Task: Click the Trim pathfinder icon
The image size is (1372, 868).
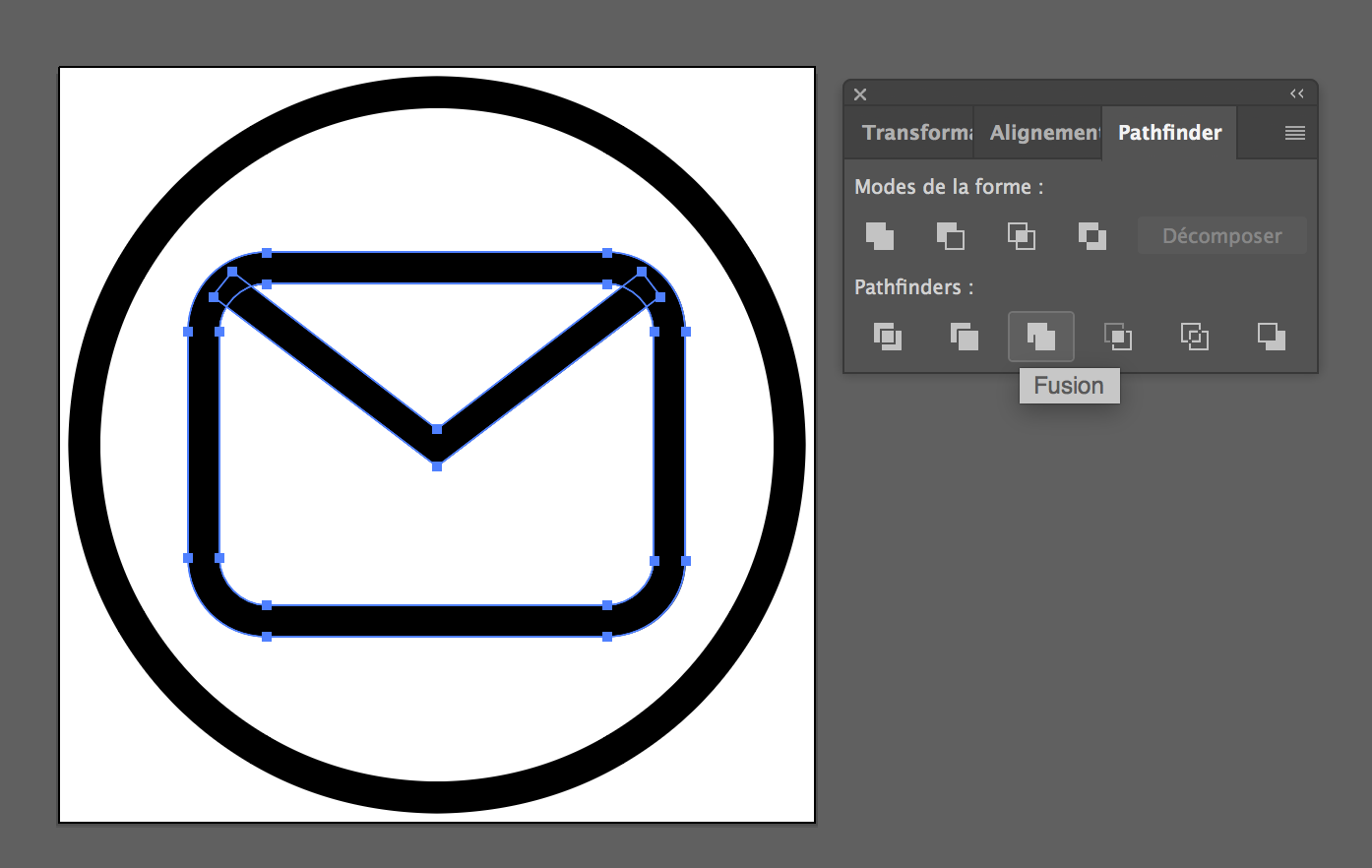Action: pos(965,337)
